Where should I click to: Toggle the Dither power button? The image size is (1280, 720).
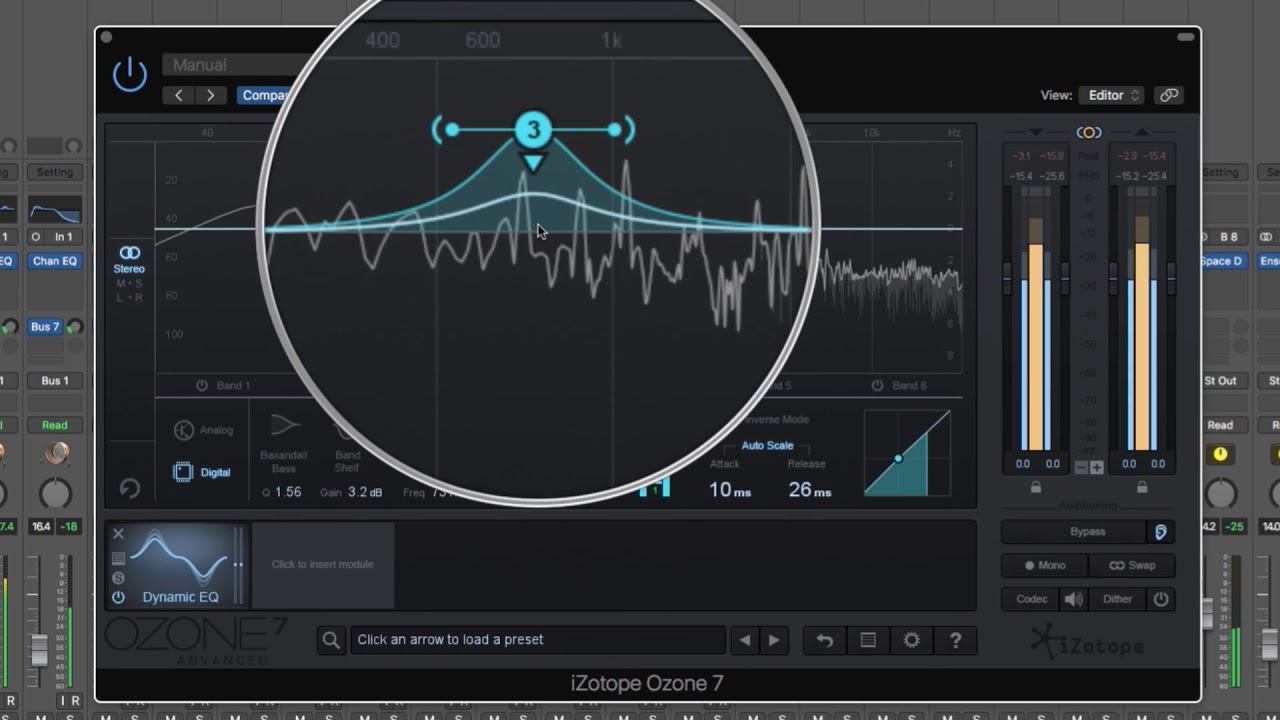pyautogui.click(x=1161, y=599)
